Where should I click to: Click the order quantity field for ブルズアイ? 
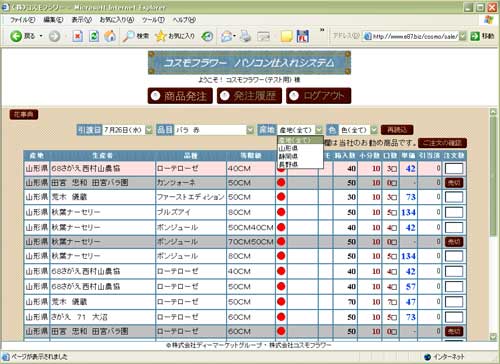(x=454, y=212)
